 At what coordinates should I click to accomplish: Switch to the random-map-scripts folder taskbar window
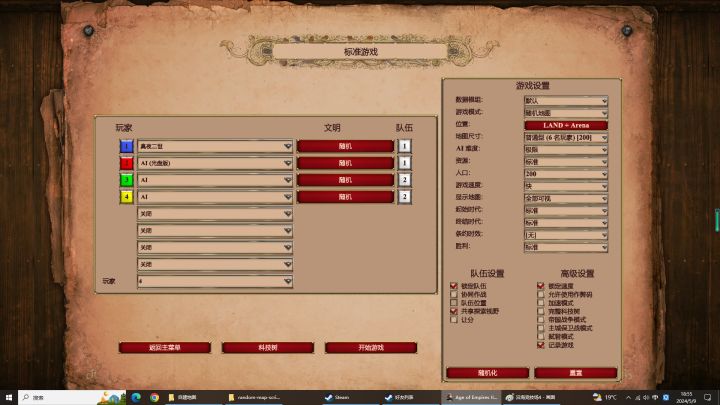tap(256, 397)
